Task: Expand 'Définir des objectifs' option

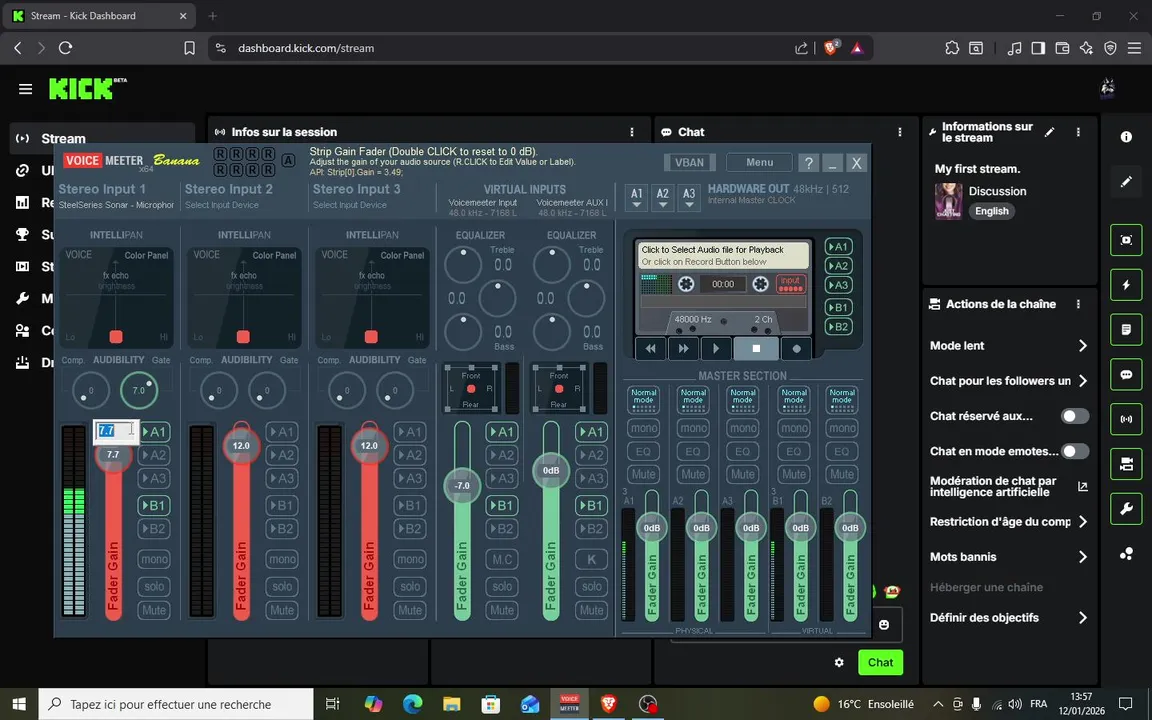Action: point(1009,618)
